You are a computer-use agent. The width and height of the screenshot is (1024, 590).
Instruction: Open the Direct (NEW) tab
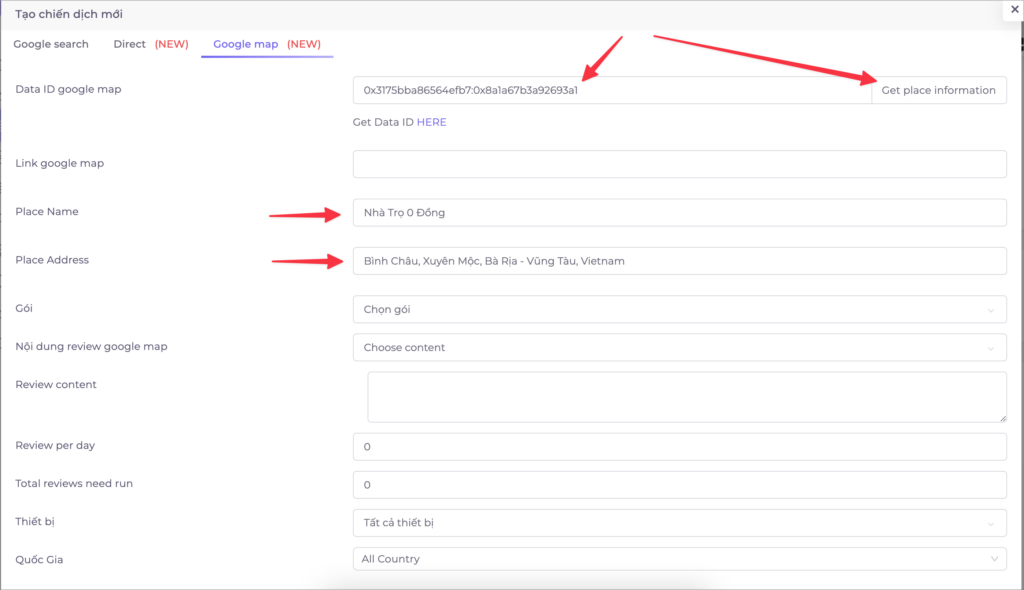[151, 44]
